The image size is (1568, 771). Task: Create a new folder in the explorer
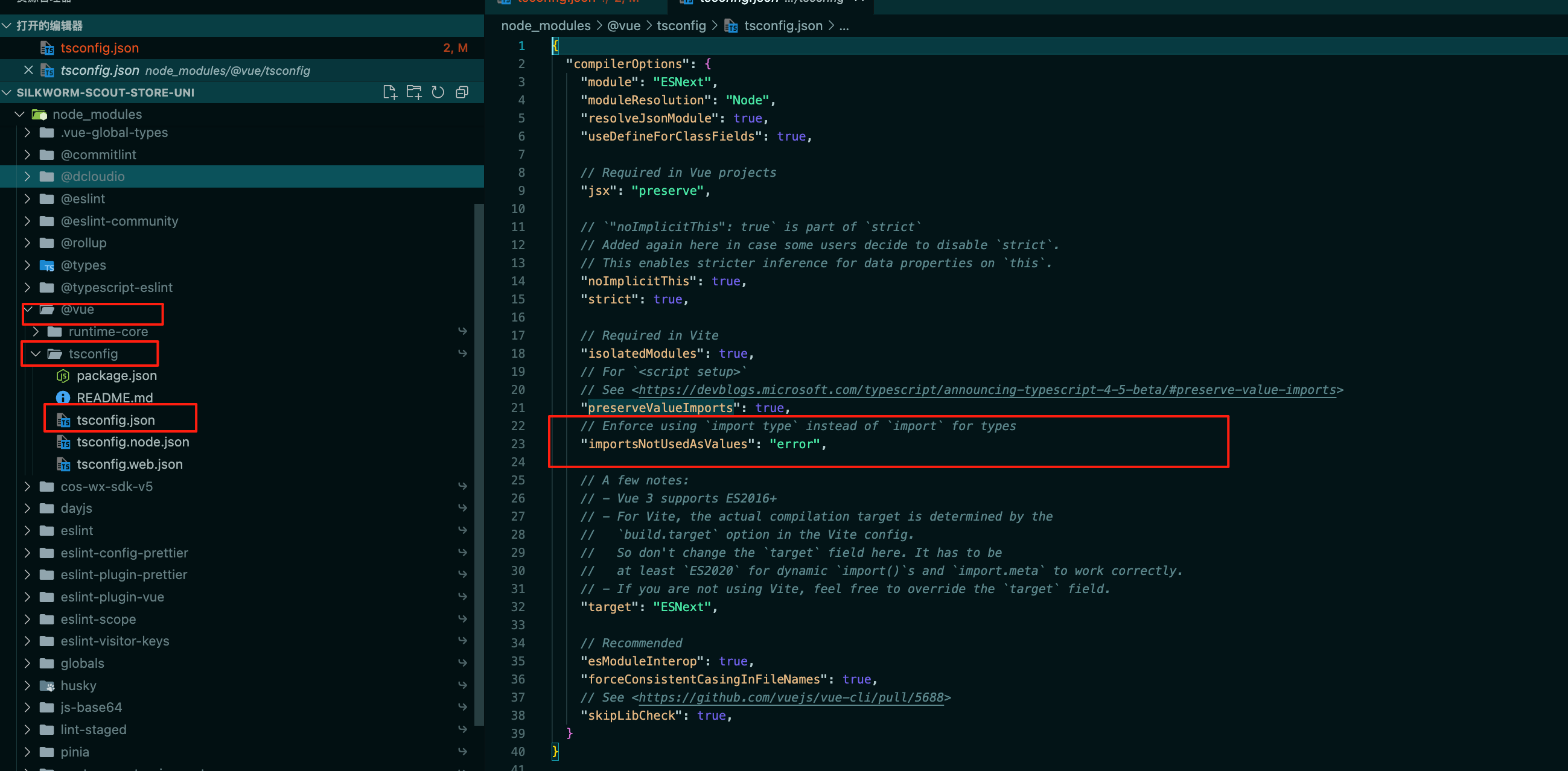[x=414, y=92]
